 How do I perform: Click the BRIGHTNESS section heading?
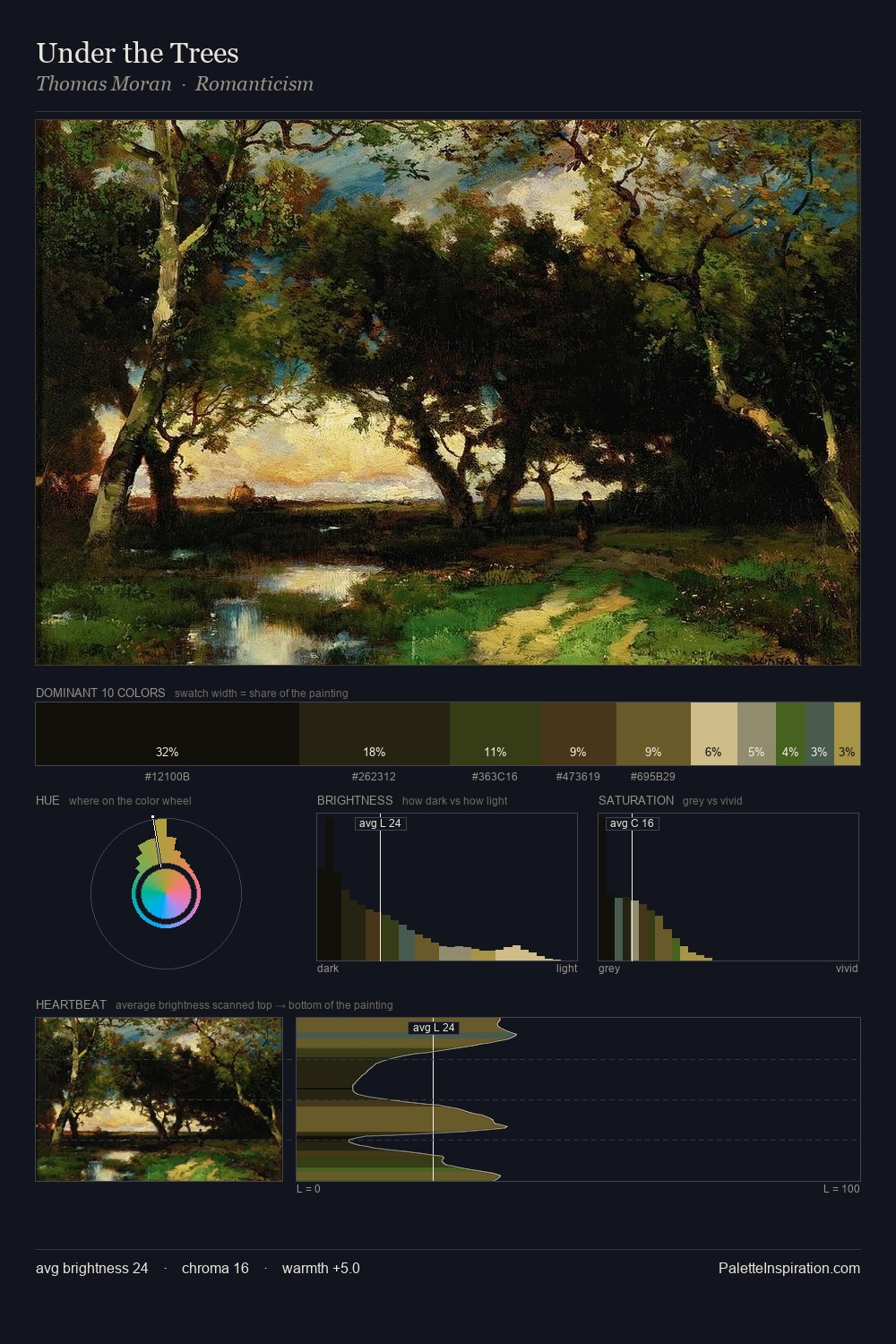point(355,800)
